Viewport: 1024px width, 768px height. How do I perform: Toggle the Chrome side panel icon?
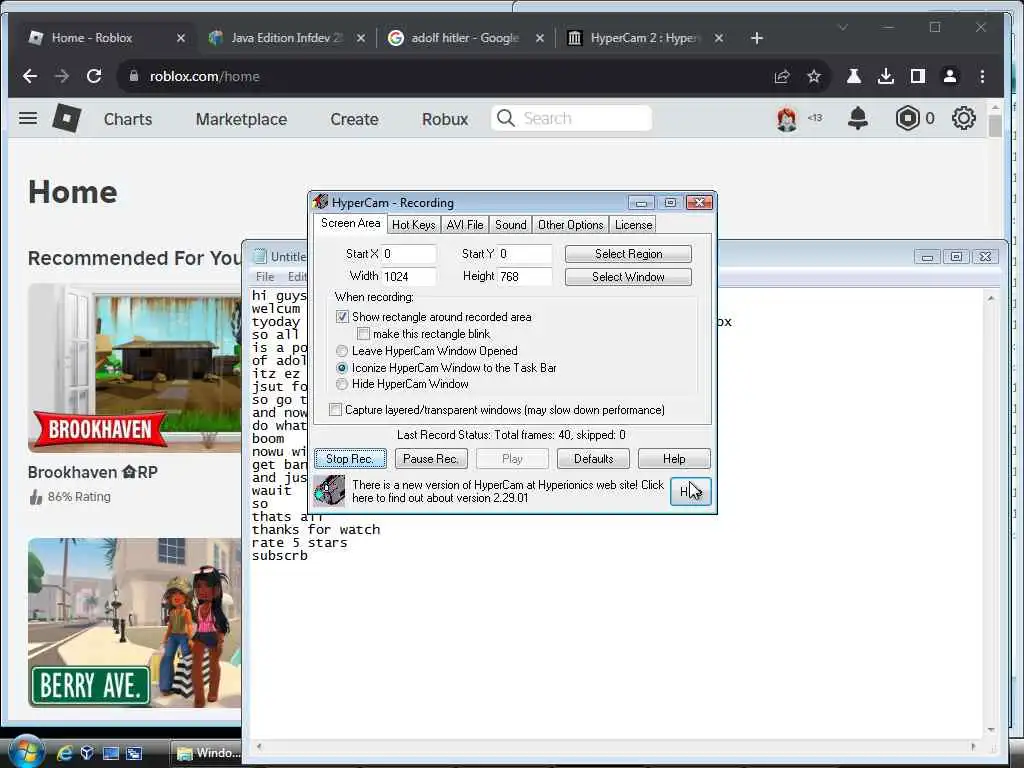point(918,76)
